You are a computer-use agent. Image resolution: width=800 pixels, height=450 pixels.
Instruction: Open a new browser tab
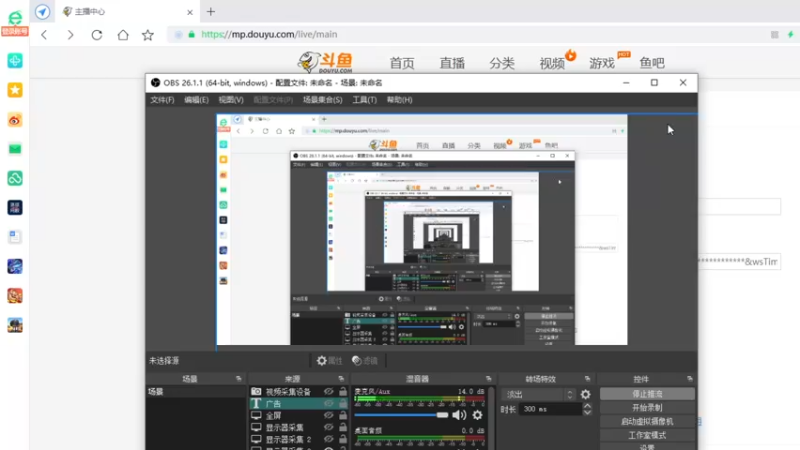(211, 11)
